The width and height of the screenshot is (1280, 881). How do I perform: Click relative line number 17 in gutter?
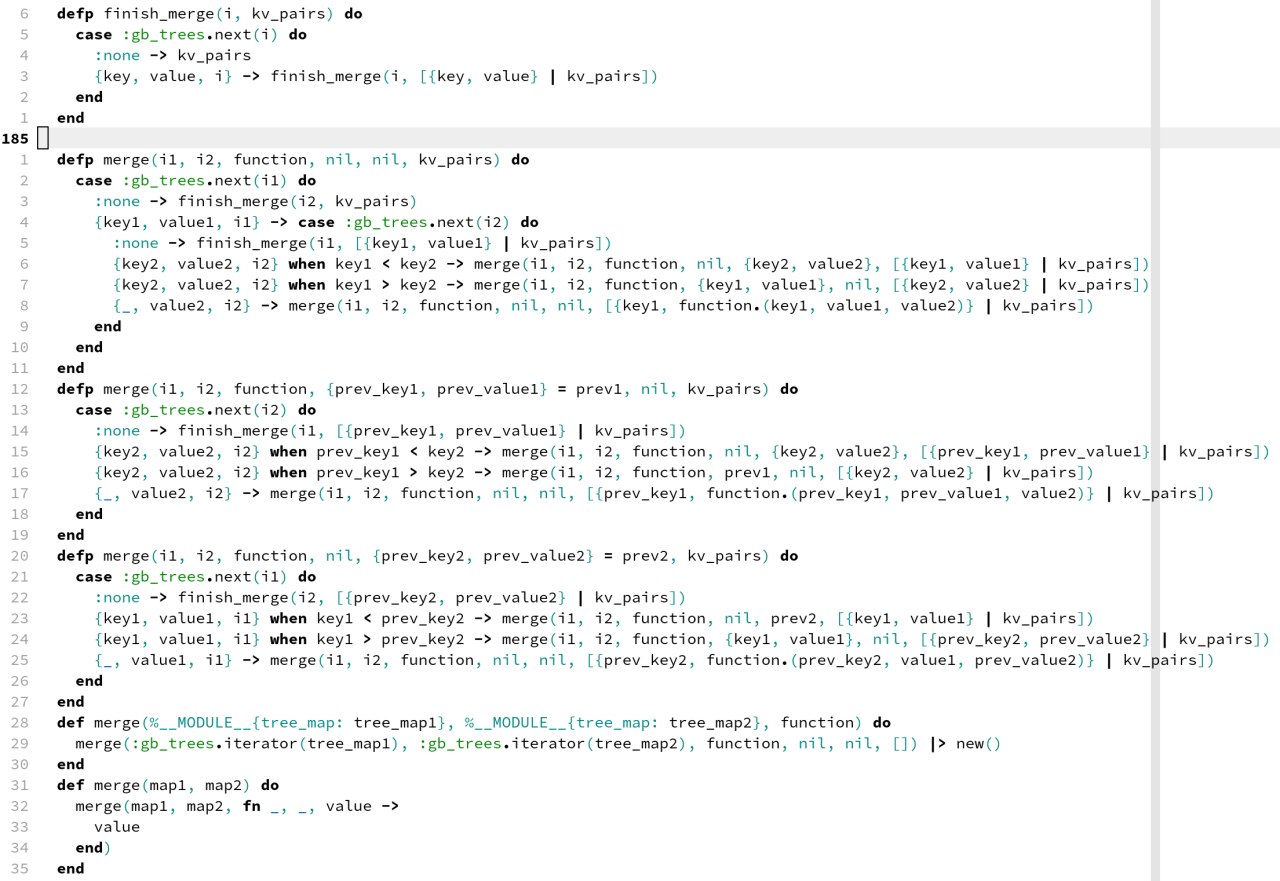[21, 493]
